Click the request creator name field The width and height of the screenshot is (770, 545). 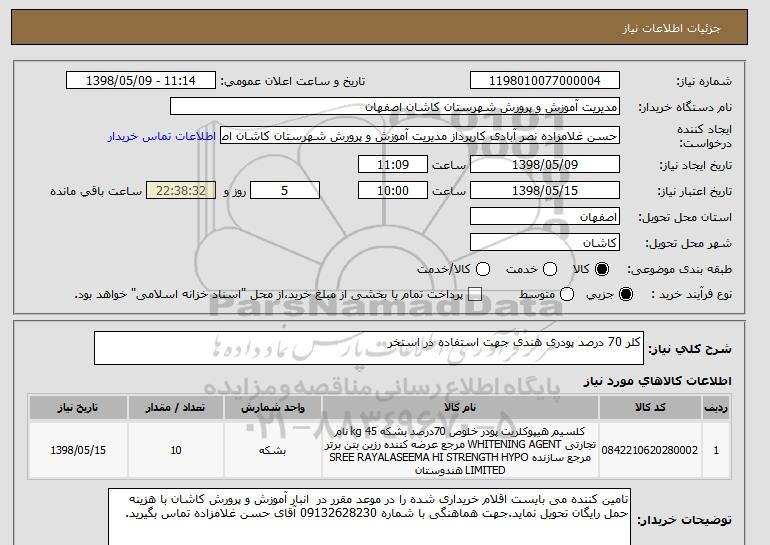pyautogui.click(x=420, y=136)
